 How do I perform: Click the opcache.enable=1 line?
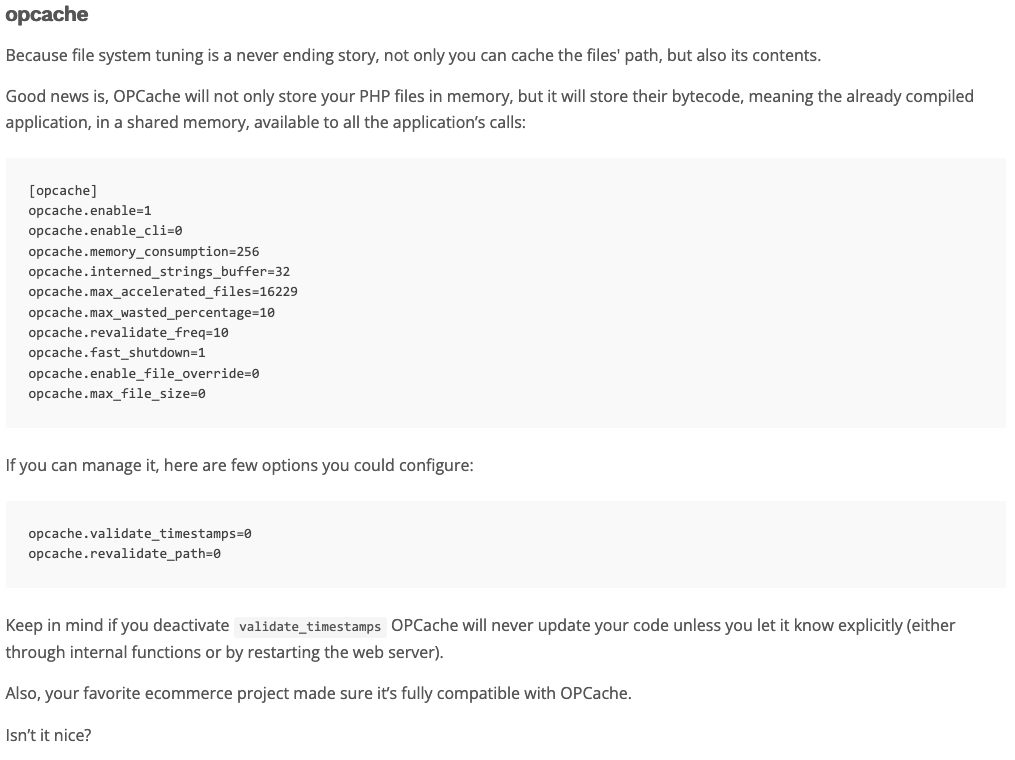90,211
